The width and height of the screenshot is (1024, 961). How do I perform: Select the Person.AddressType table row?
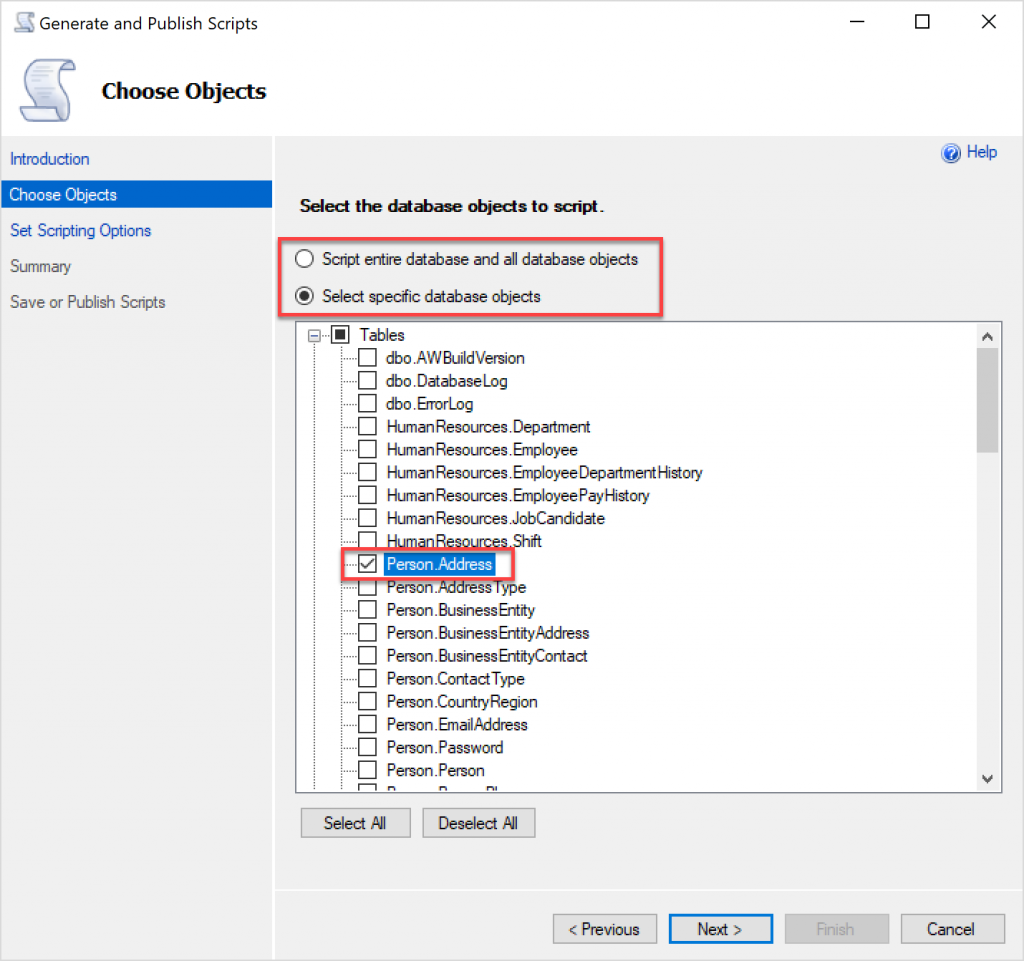[456, 587]
